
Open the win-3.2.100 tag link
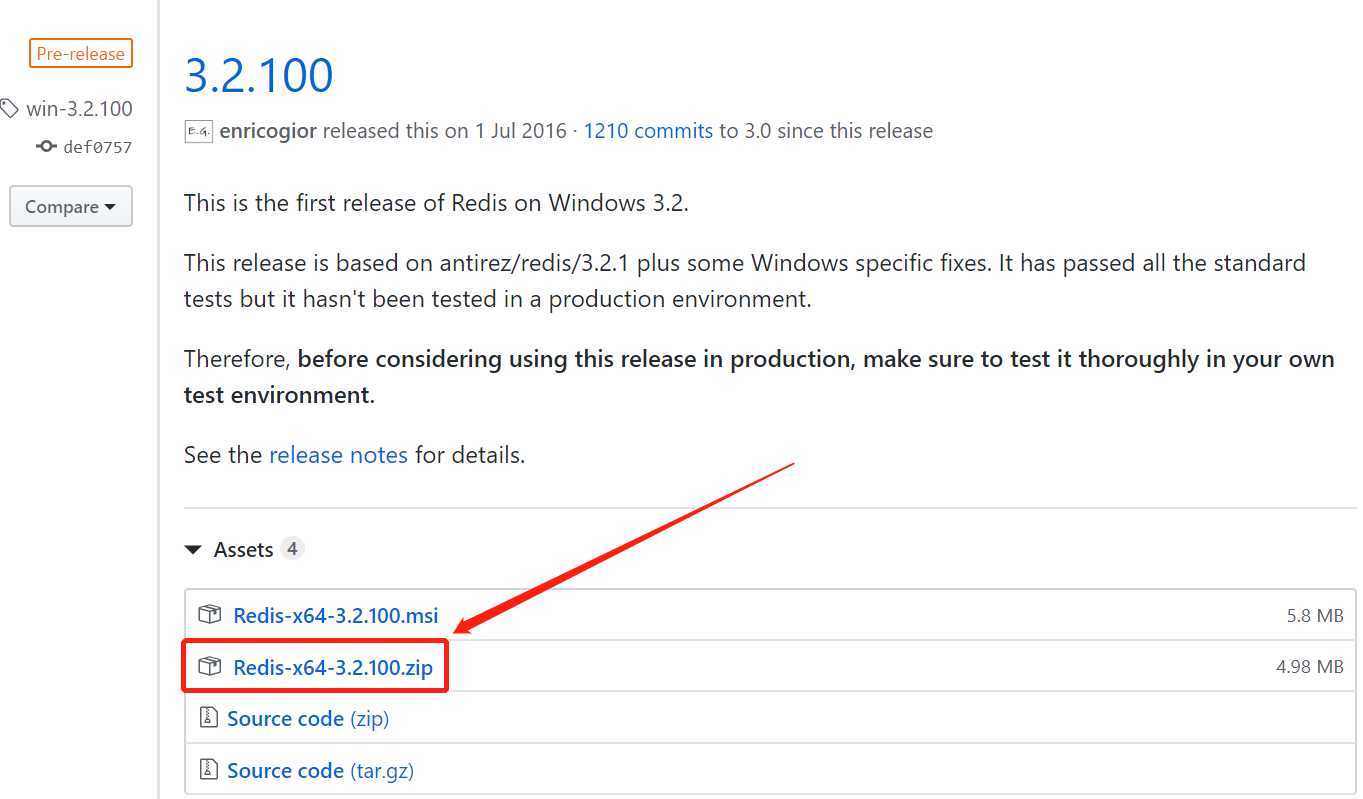tap(79, 108)
